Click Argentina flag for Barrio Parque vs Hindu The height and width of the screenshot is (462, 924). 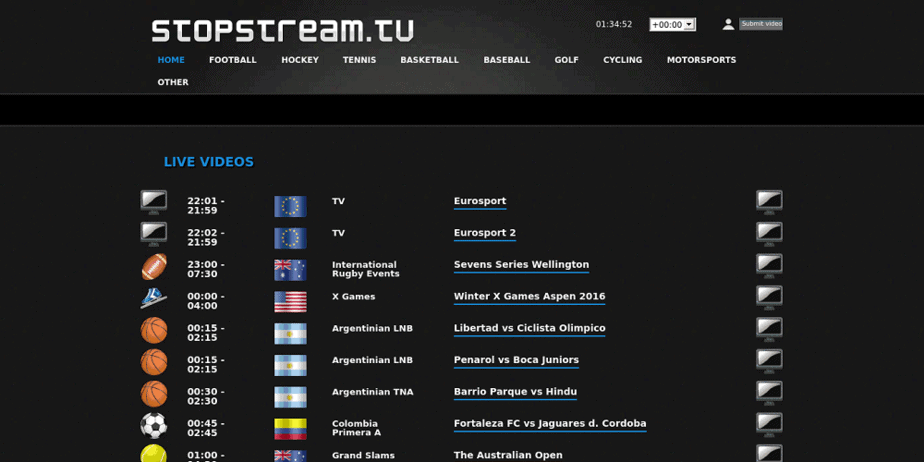coord(291,397)
